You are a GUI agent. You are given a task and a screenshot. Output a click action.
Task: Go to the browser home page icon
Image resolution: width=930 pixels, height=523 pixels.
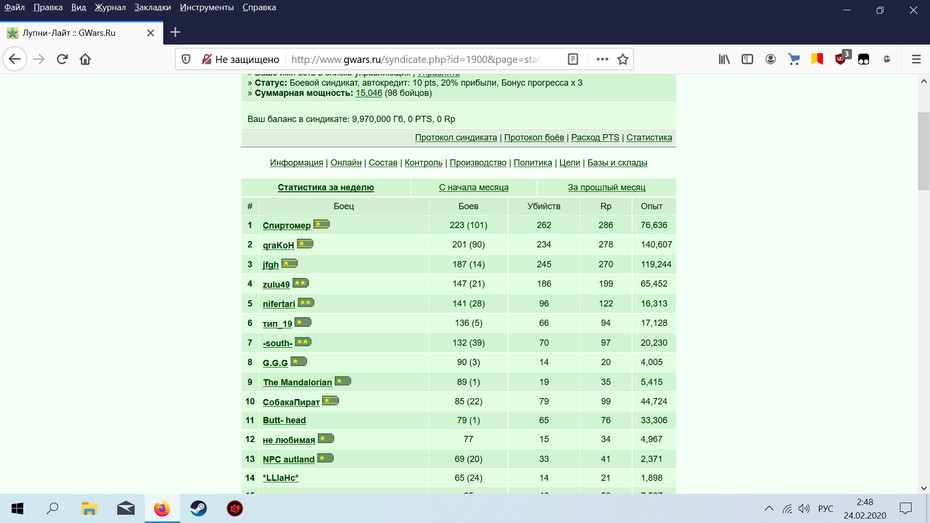[x=85, y=59]
